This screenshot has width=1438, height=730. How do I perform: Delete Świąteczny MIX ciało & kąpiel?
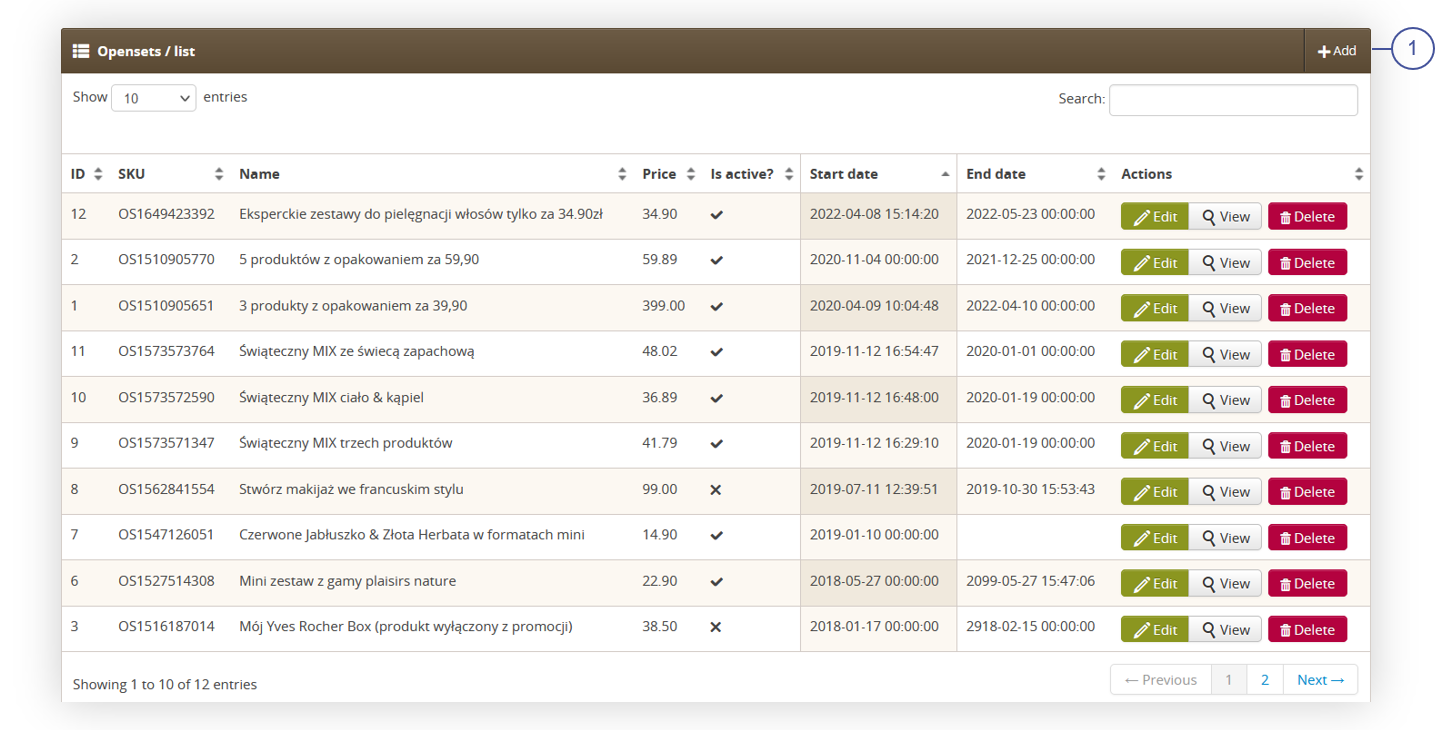click(1307, 400)
